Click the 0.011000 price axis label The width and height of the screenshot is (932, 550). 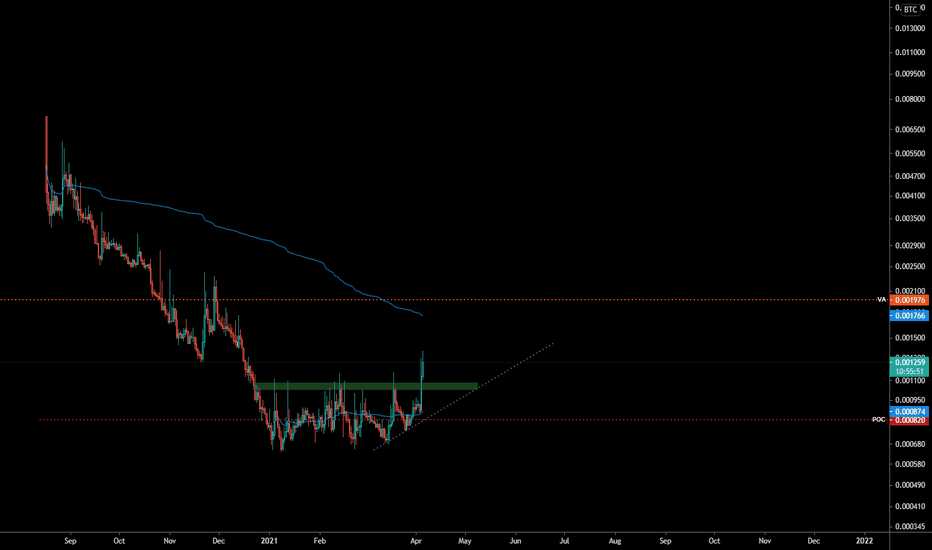pyautogui.click(x=910, y=52)
